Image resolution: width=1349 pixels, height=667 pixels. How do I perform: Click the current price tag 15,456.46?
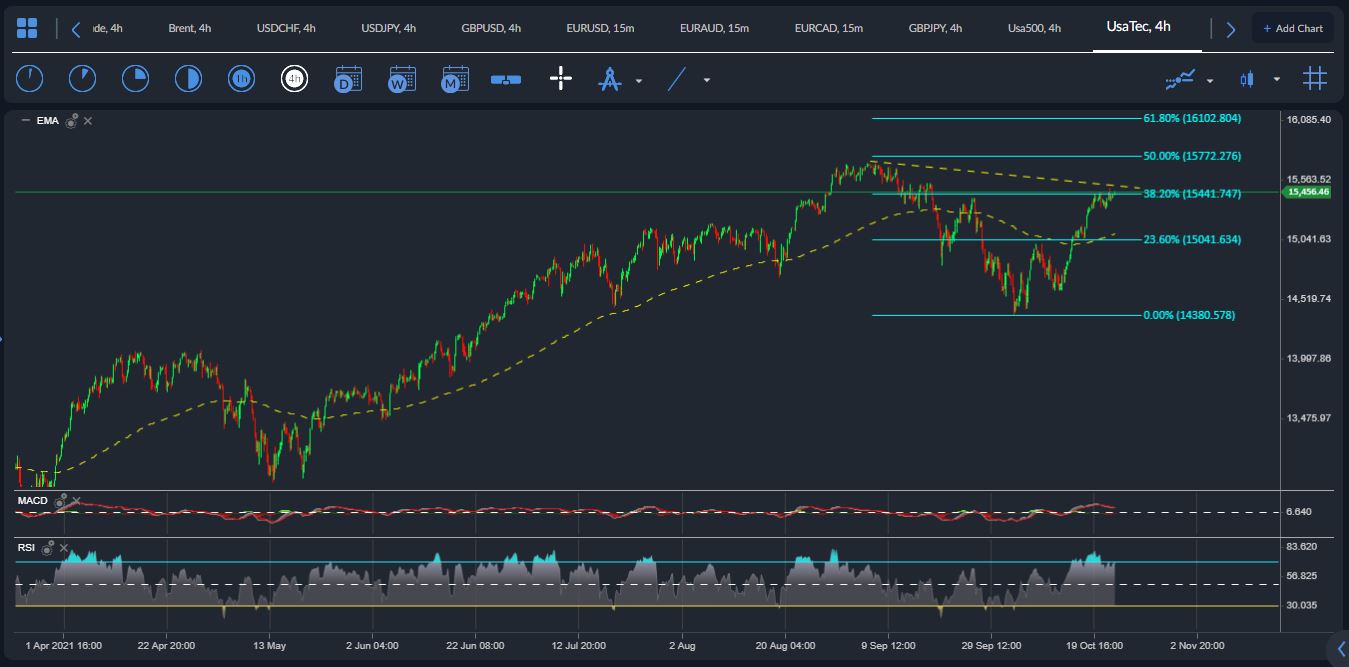pos(1307,191)
